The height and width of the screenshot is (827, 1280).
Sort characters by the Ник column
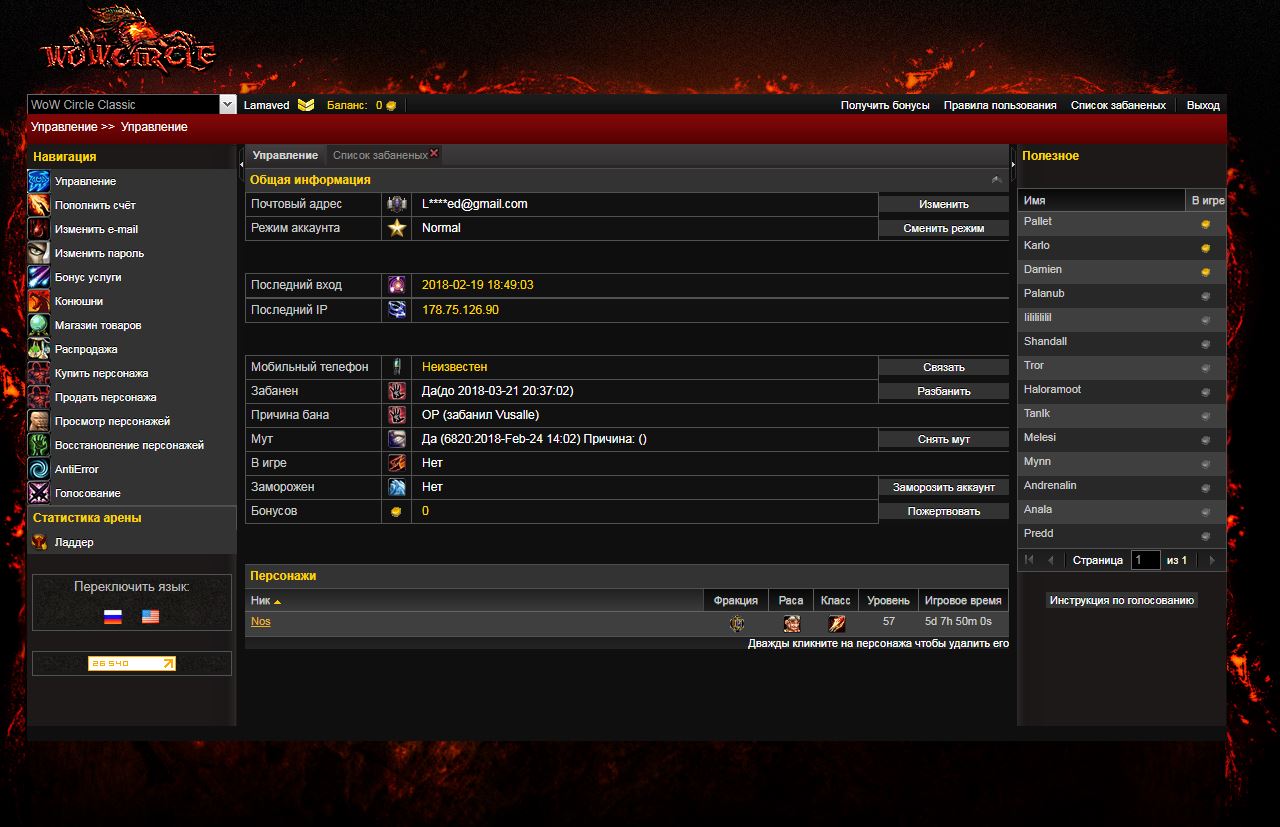click(x=265, y=601)
